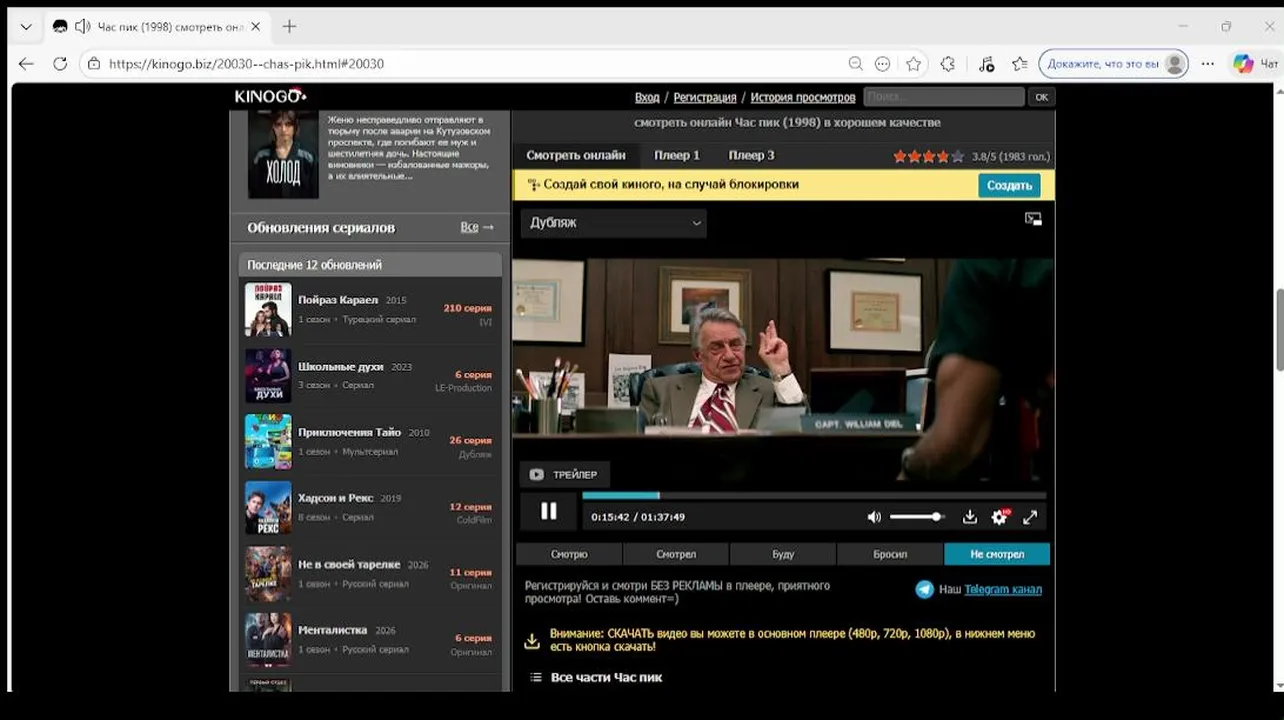Click the browser back arrow
Viewport: 1284px width, 720px height.
tap(26, 63)
